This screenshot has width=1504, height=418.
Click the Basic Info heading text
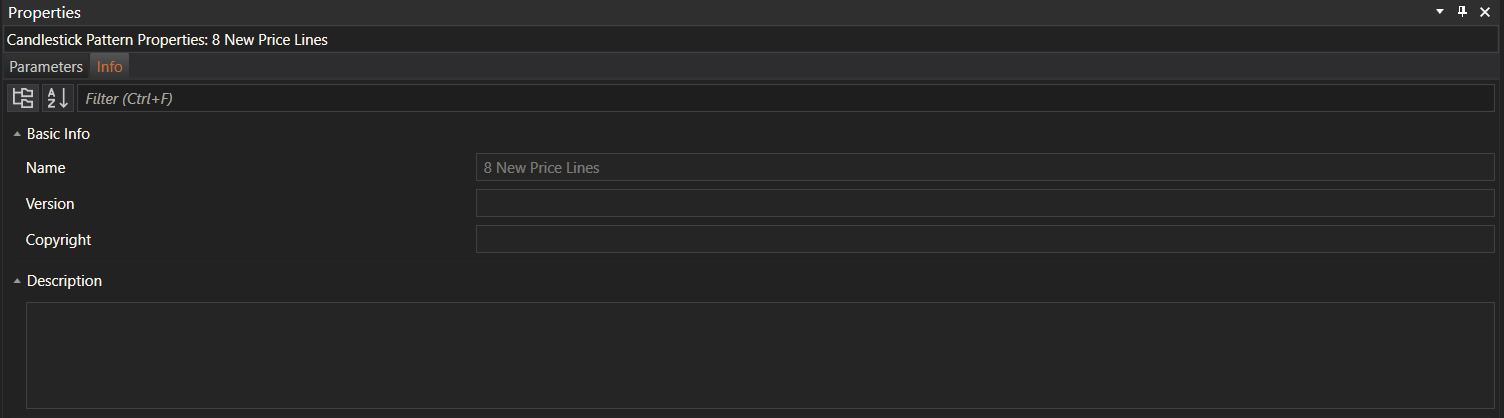click(58, 134)
